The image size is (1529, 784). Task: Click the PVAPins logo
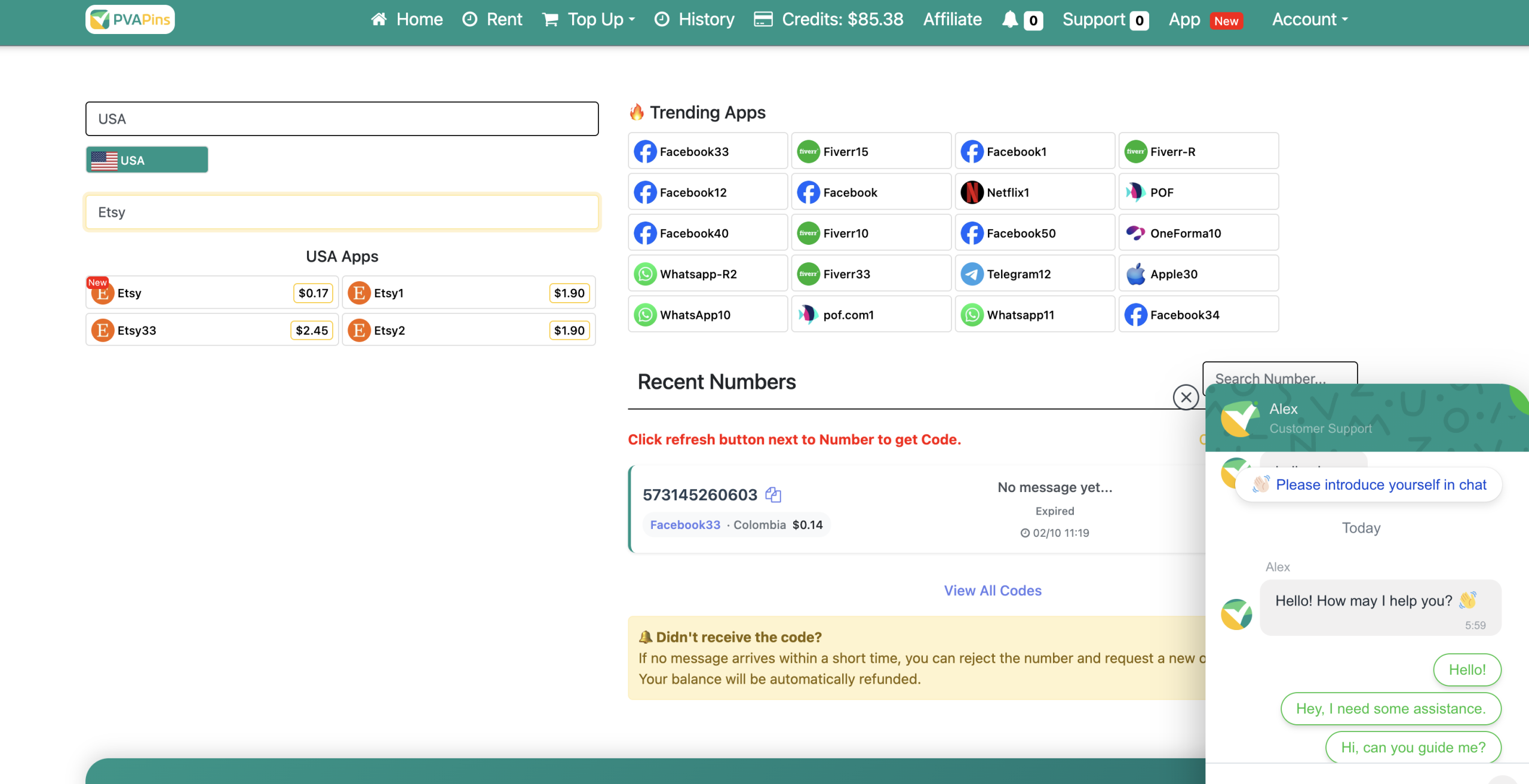point(130,20)
